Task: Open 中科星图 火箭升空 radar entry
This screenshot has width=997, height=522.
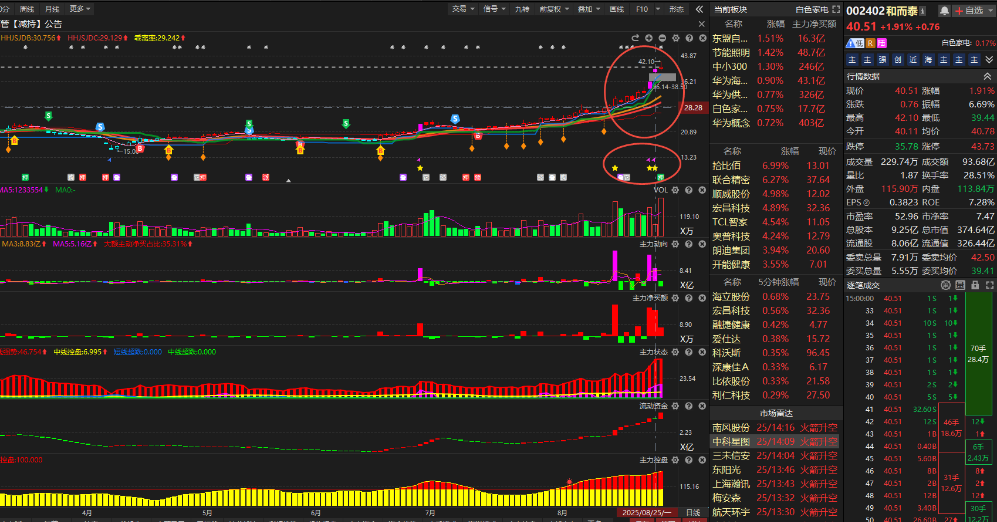Action: pos(775,441)
